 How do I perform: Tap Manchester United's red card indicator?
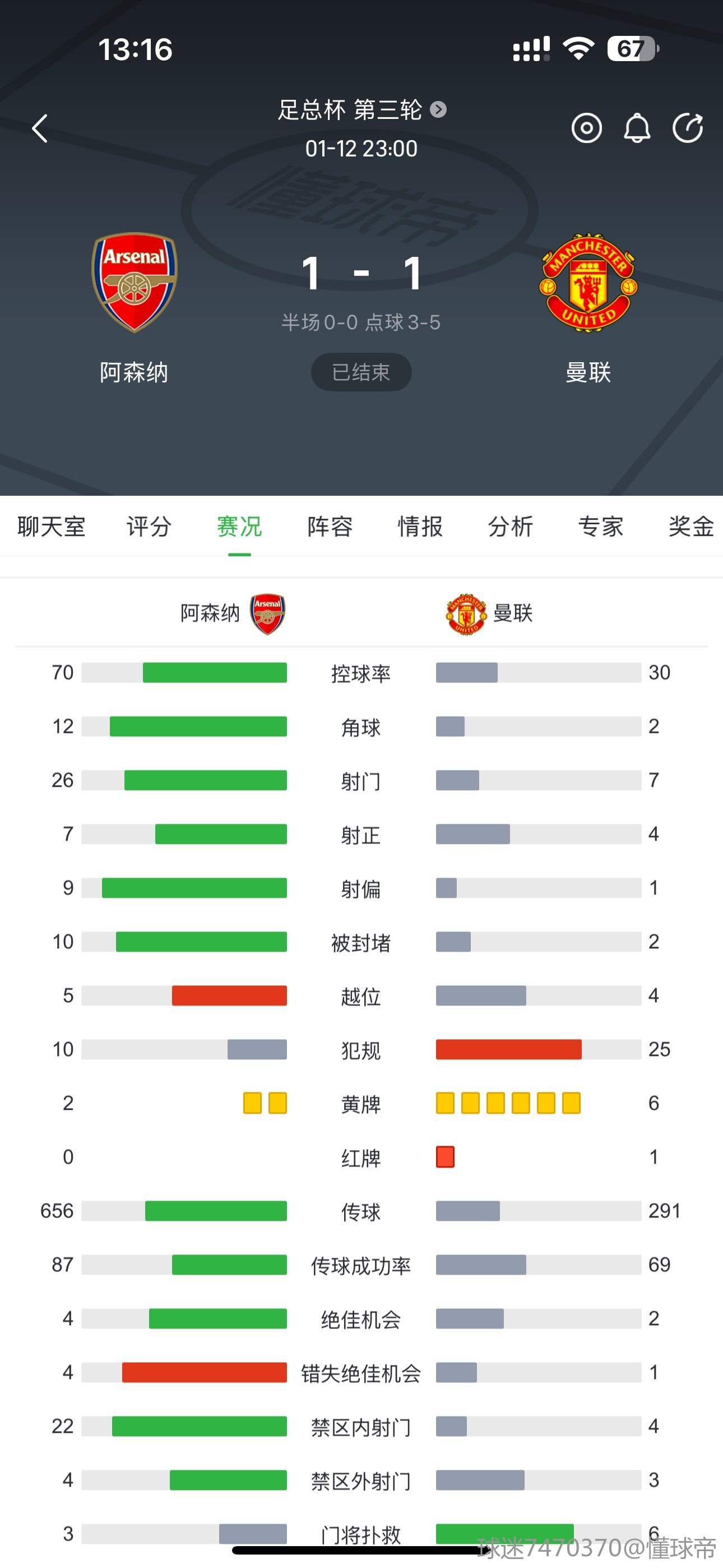tap(446, 1156)
